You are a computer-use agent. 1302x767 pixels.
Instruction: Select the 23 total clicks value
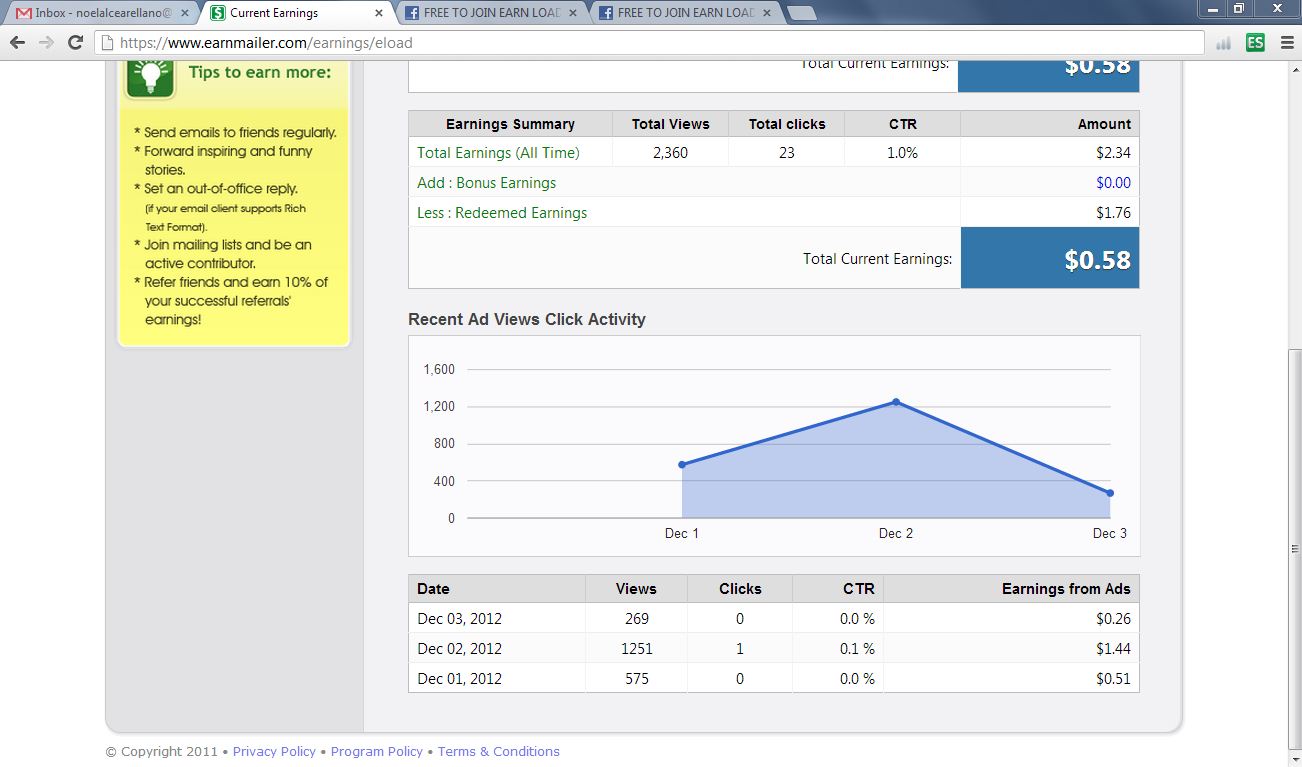786,153
